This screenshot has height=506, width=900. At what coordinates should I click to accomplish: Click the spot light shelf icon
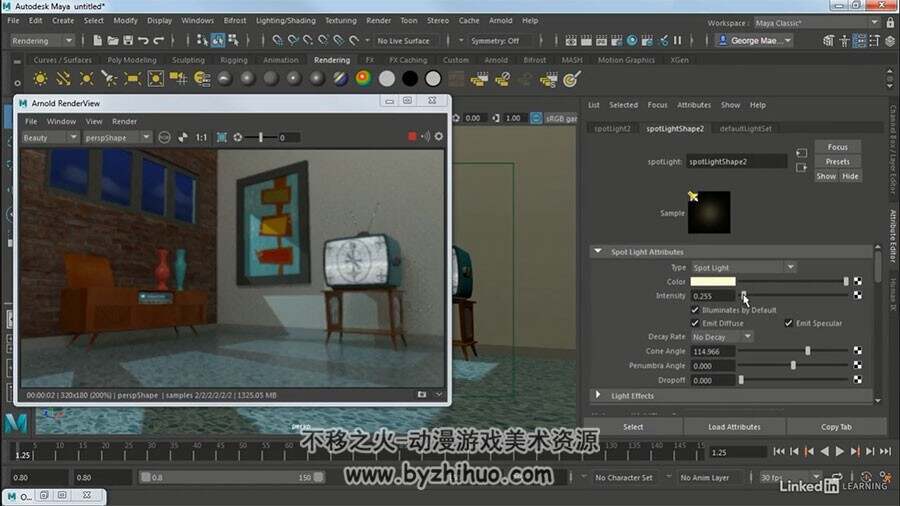pos(109,79)
